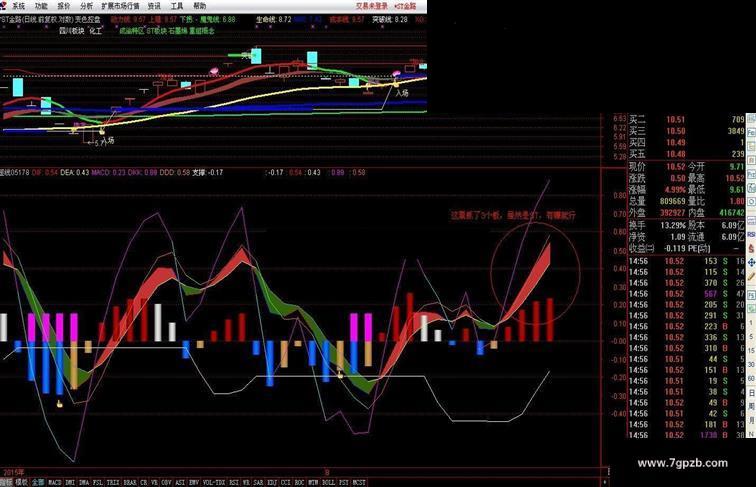The image size is (756, 487).
Task: Click the 交易未登录 login link
Action: (372, 6)
